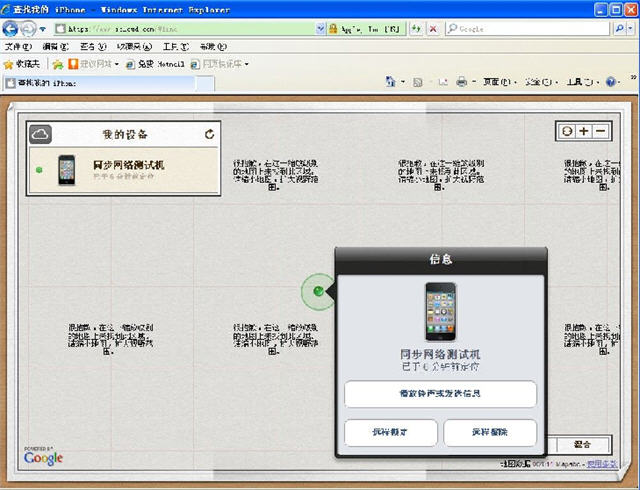The width and height of the screenshot is (640, 490).
Task: Click the browser Back arrow button
Action: 10,29
